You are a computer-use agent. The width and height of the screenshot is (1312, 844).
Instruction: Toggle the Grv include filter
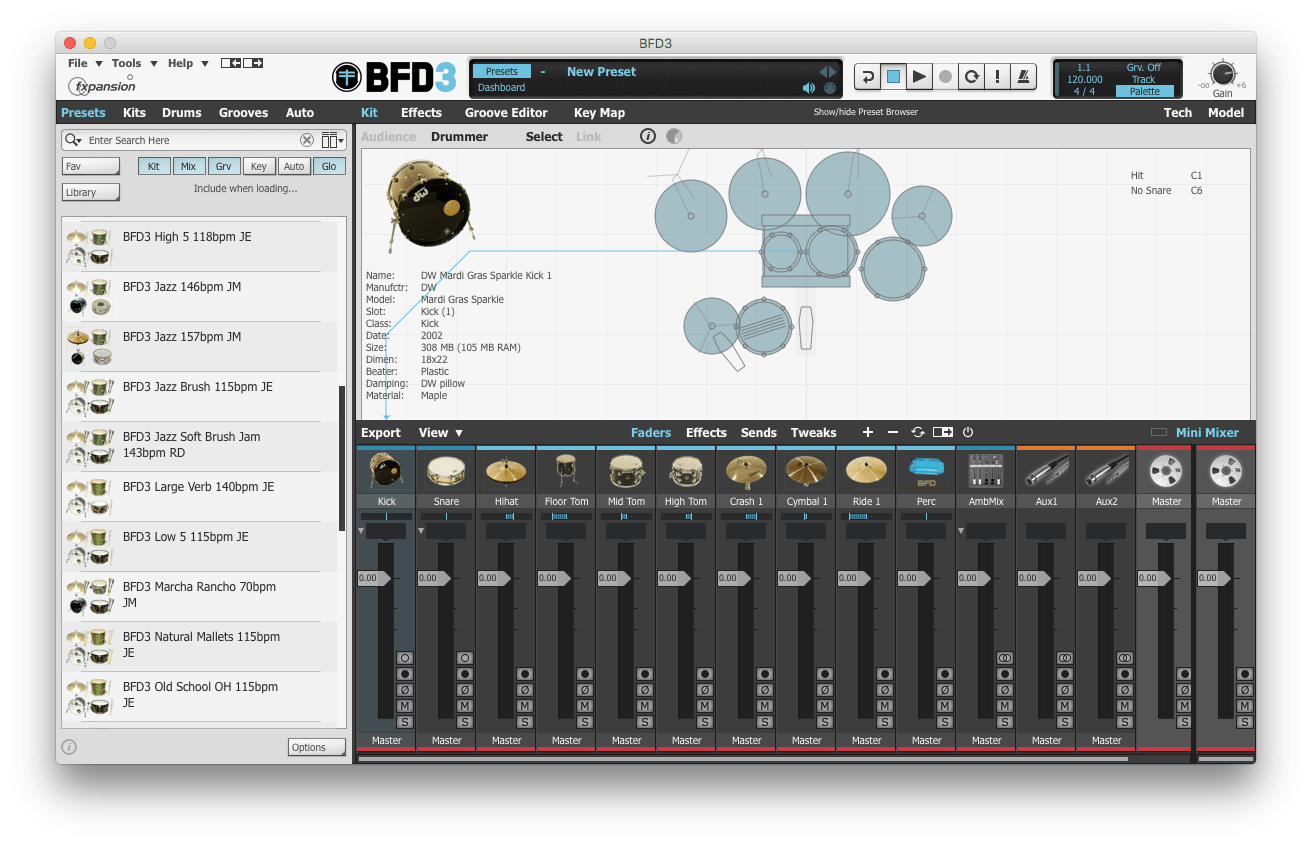(x=223, y=166)
